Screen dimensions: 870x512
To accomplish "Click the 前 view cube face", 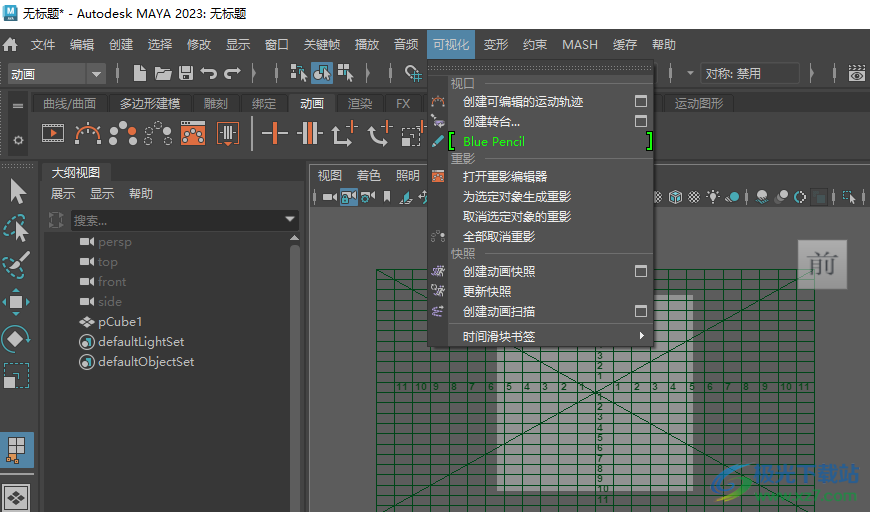I will click(822, 264).
